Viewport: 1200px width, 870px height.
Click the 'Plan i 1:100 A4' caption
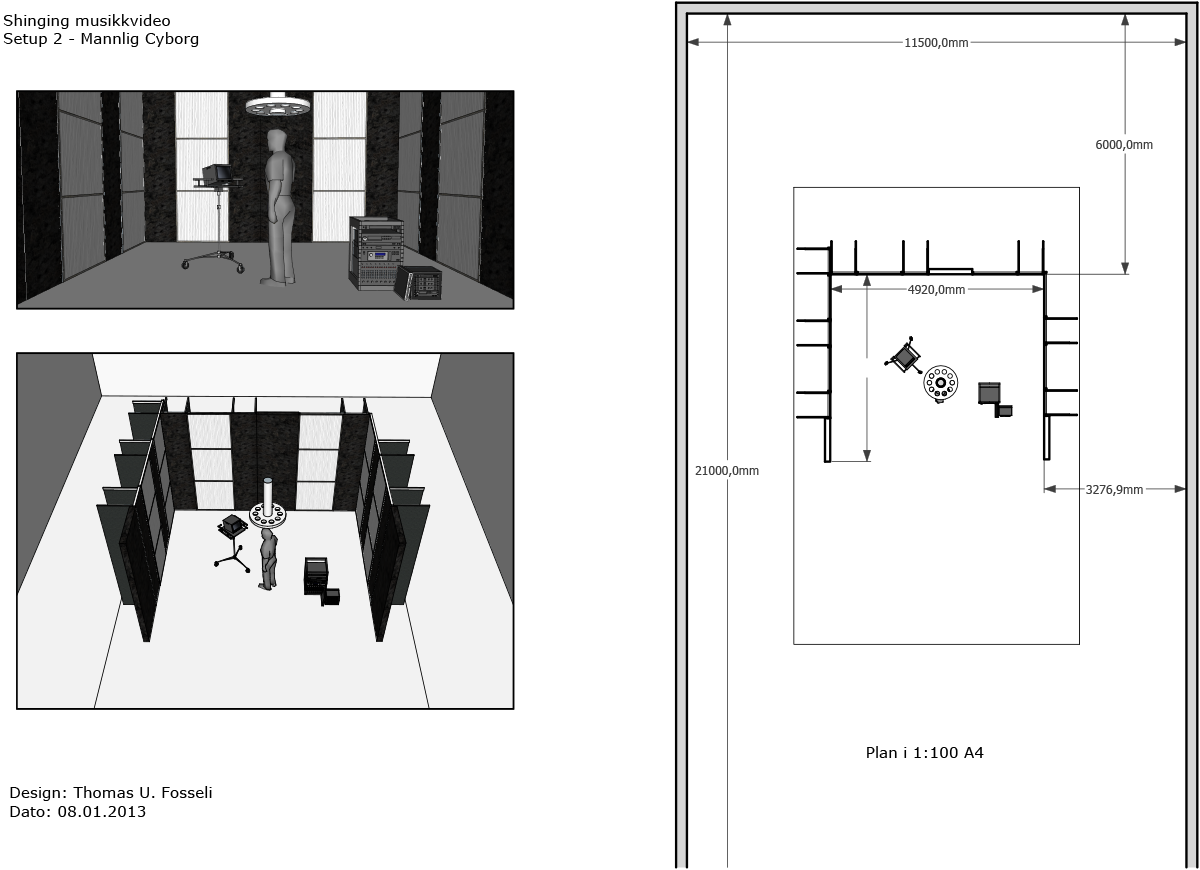click(925, 752)
